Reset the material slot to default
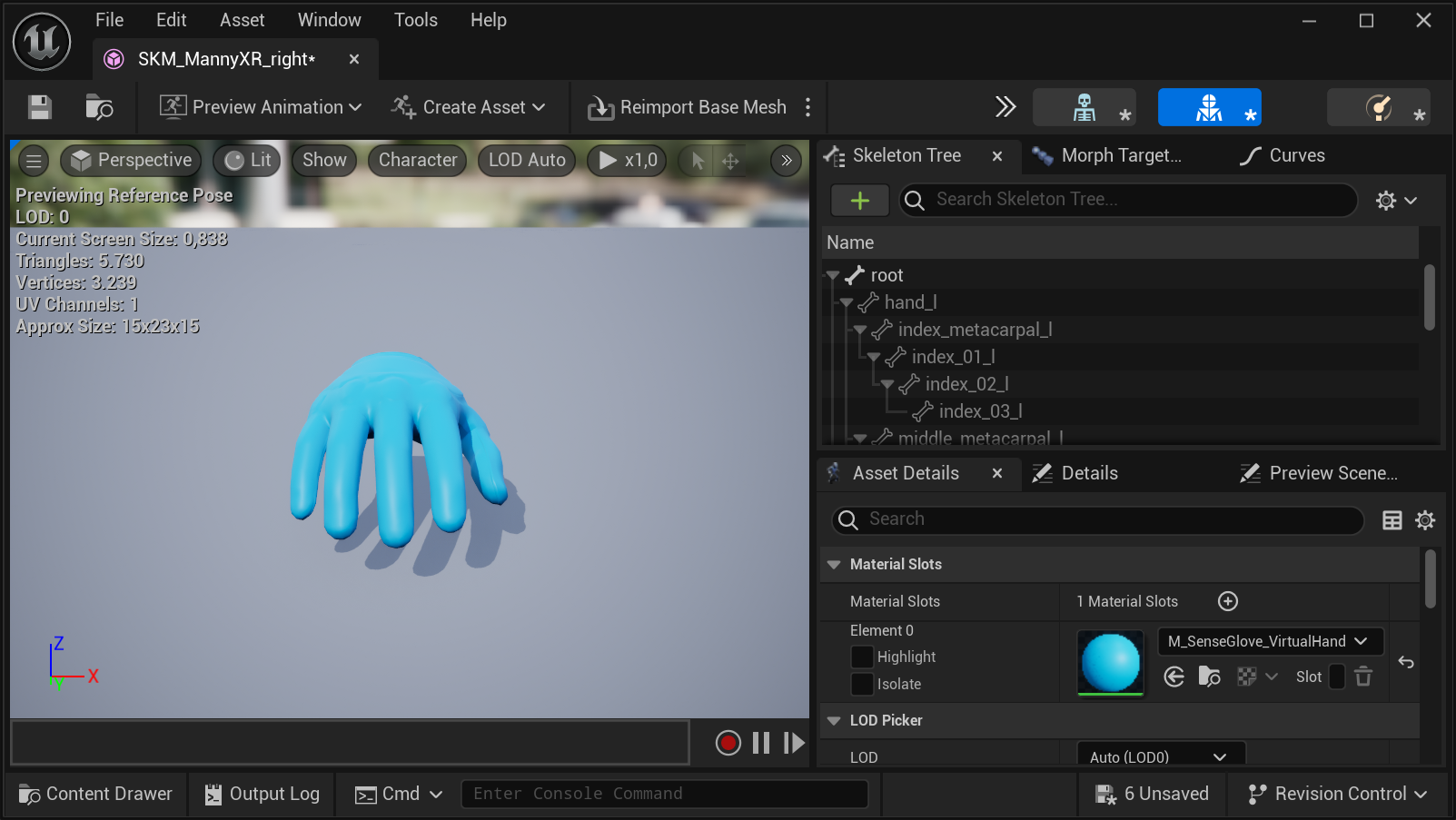This screenshot has width=1456, height=820. (x=1406, y=663)
